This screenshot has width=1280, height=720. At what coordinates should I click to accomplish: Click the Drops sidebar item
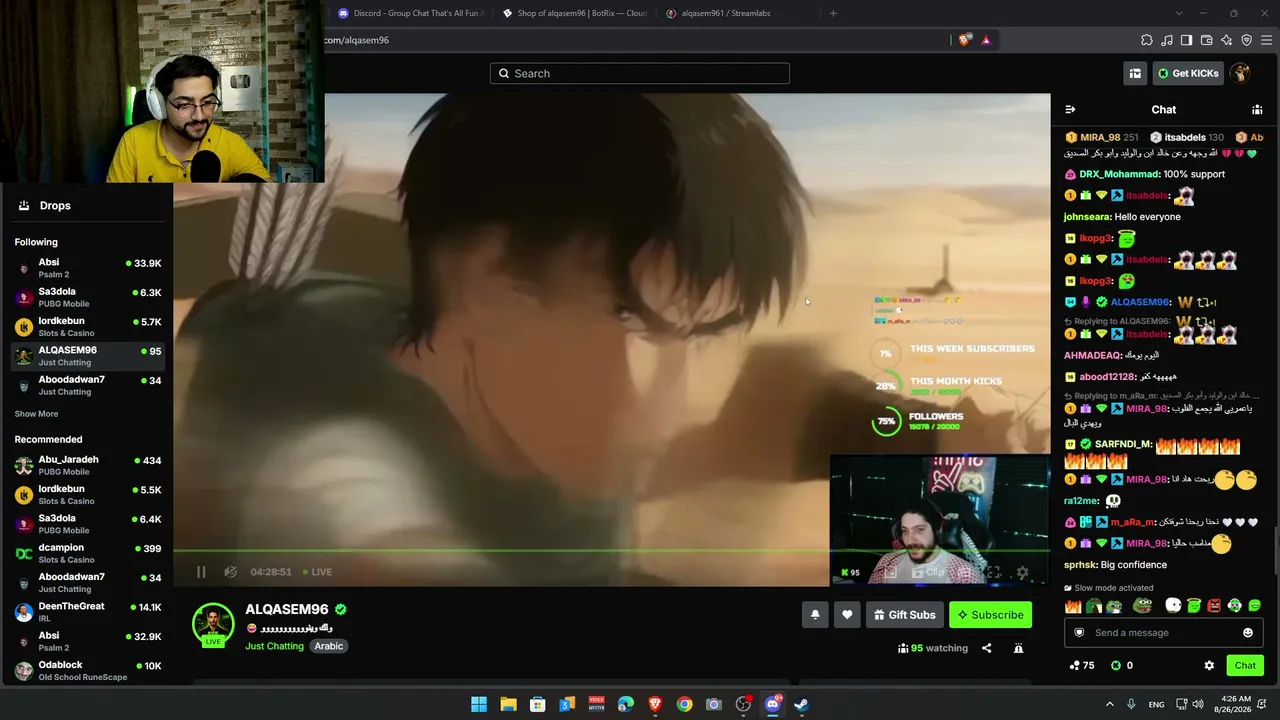(86, 205)
